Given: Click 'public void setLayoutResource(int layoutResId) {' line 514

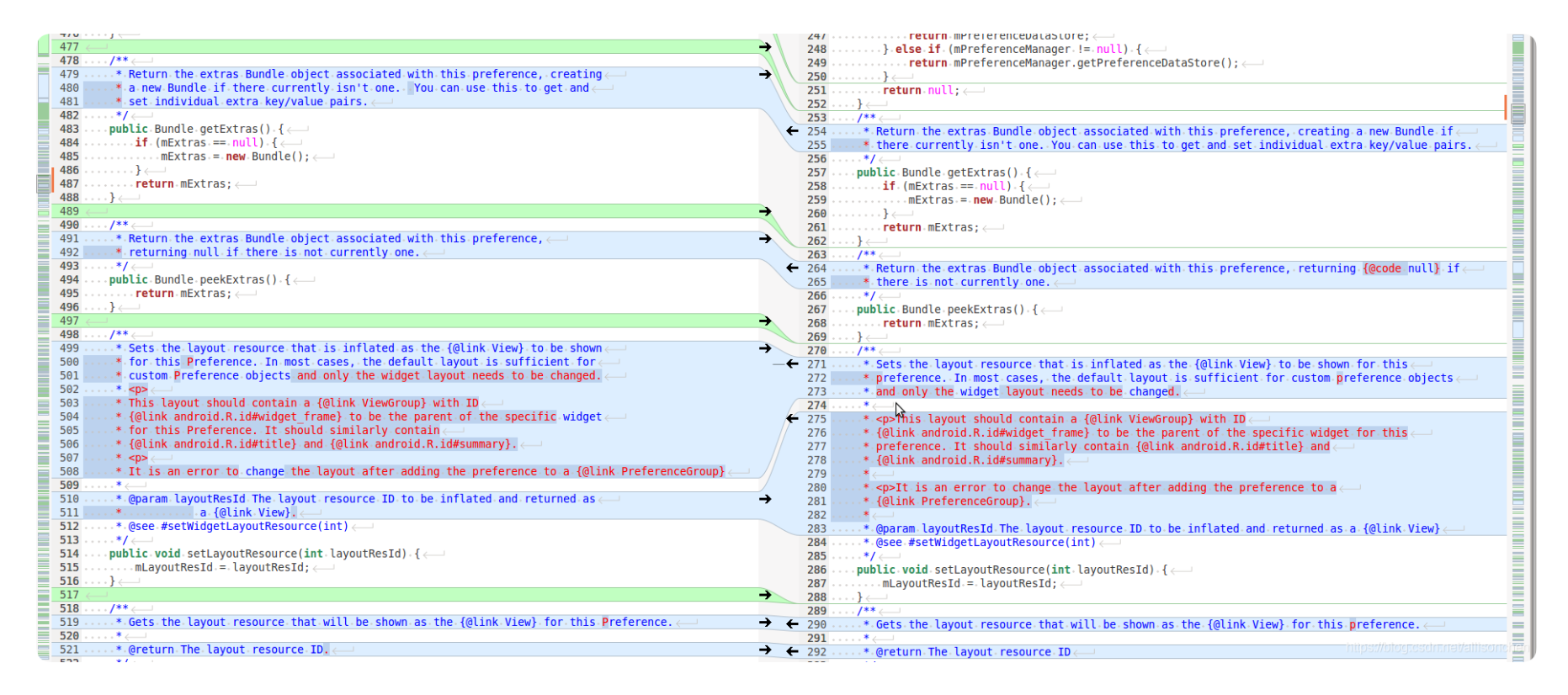Looking at the screenshot, I should pyautogui.click(x=264, y=554).
